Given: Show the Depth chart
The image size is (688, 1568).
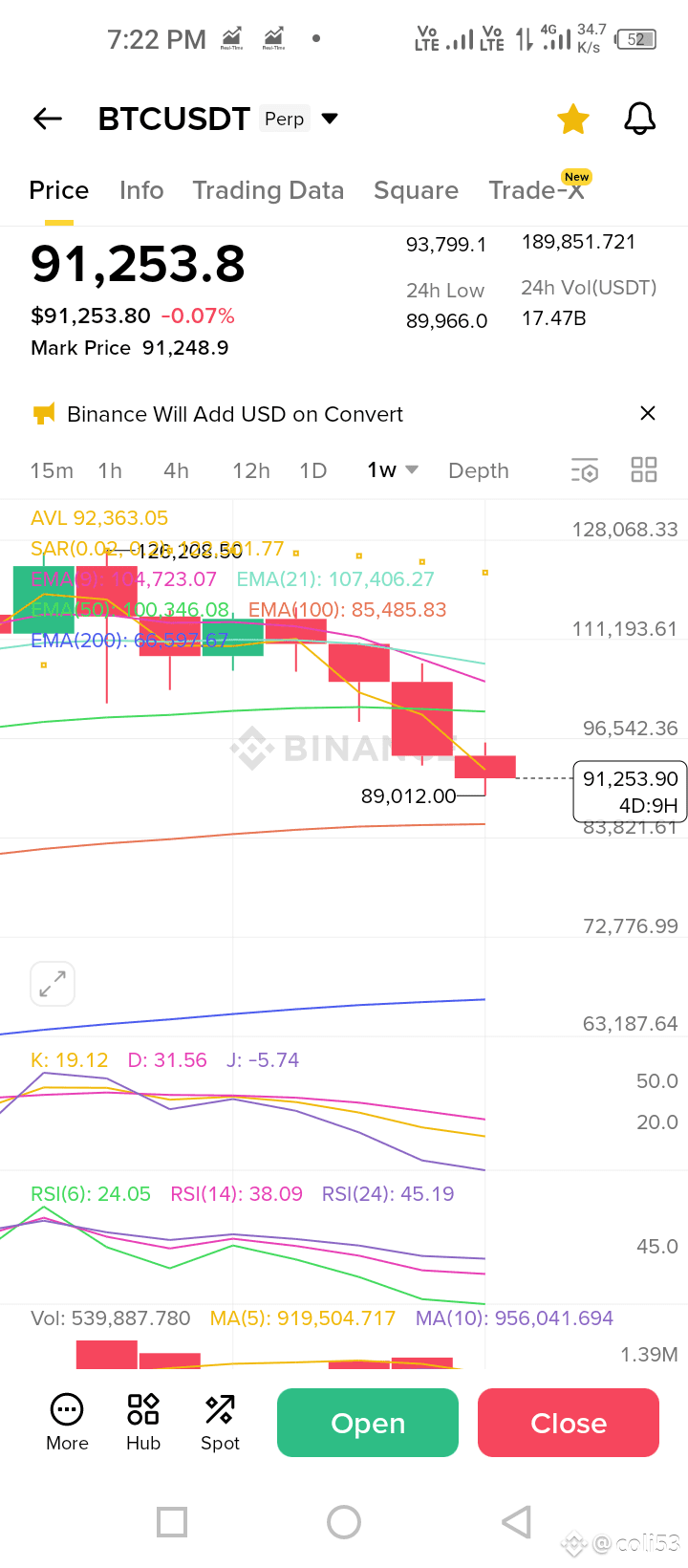Looking at the screenshot, I should pos(479,470).
